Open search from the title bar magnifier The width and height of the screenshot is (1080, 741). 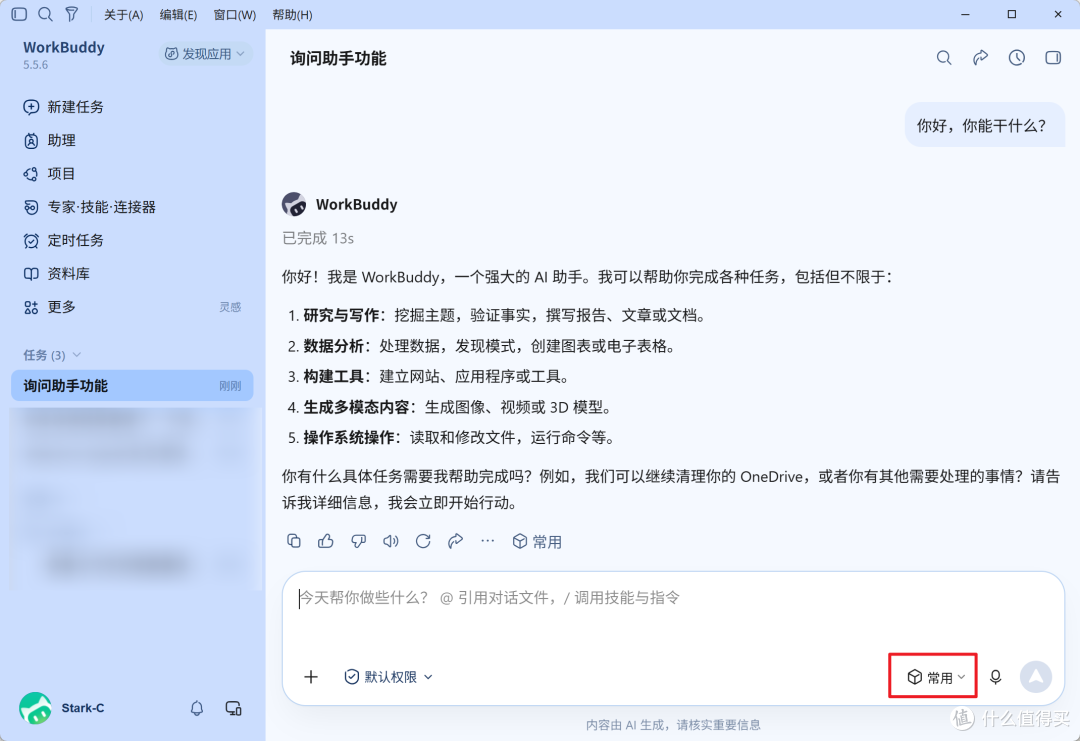45,14
